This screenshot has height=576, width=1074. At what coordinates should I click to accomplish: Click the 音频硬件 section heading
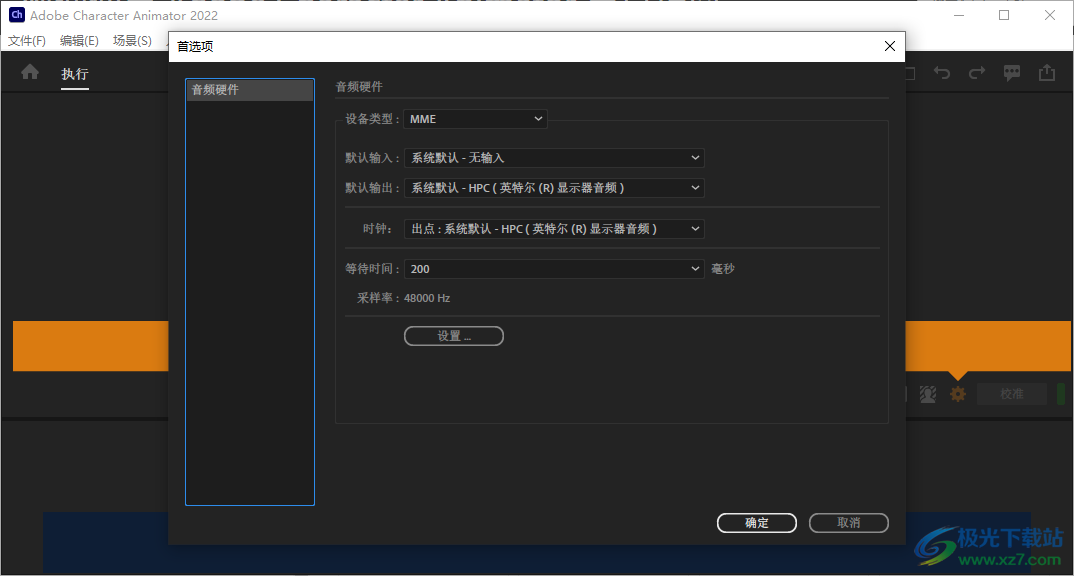[x=359, y=87]
